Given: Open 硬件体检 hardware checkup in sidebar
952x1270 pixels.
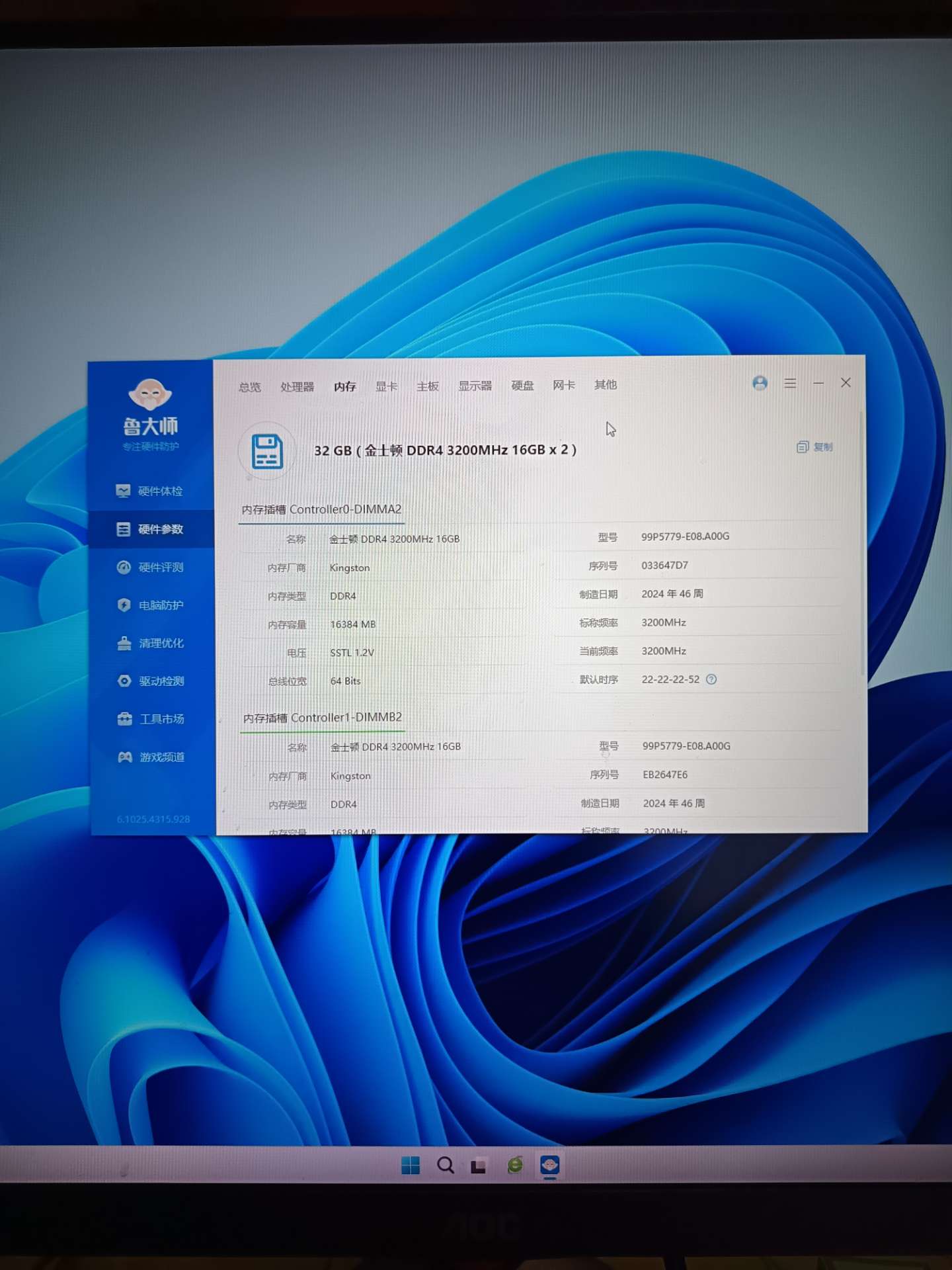Looking at the screenshot, I should [151, 491].
